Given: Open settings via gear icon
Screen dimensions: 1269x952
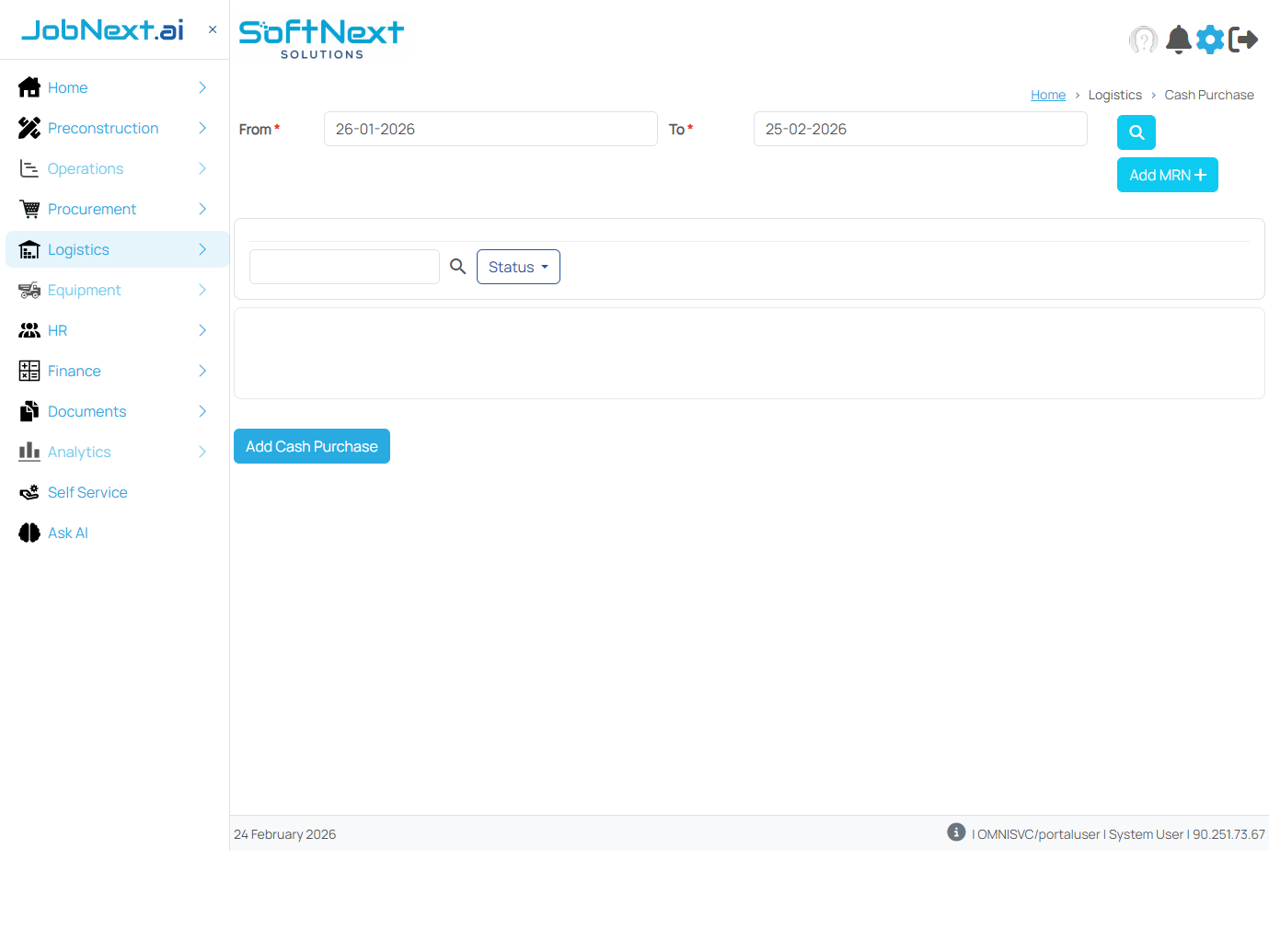Looking at the screenshot, I should [1210, 40].
